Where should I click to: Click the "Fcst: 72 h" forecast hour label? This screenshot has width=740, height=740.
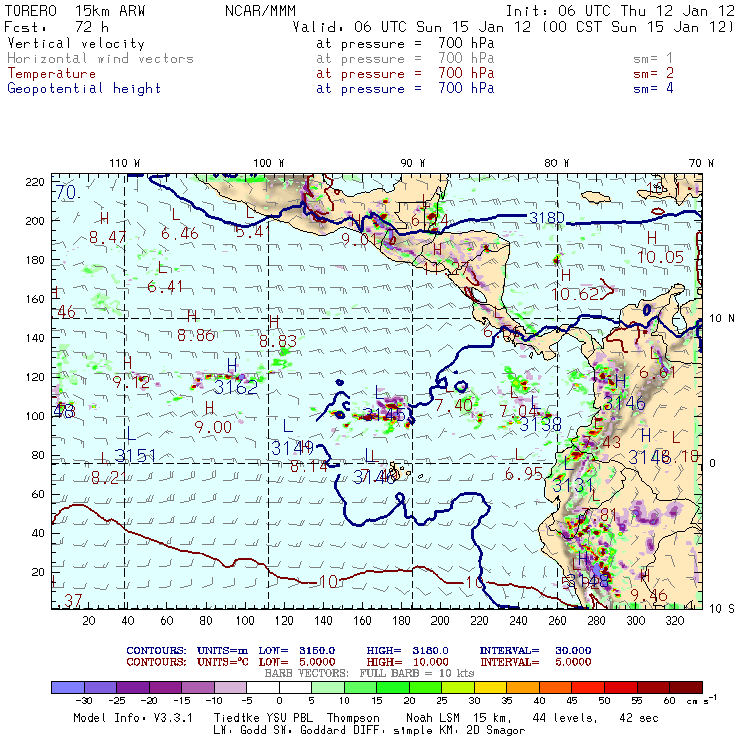(56, 26)
